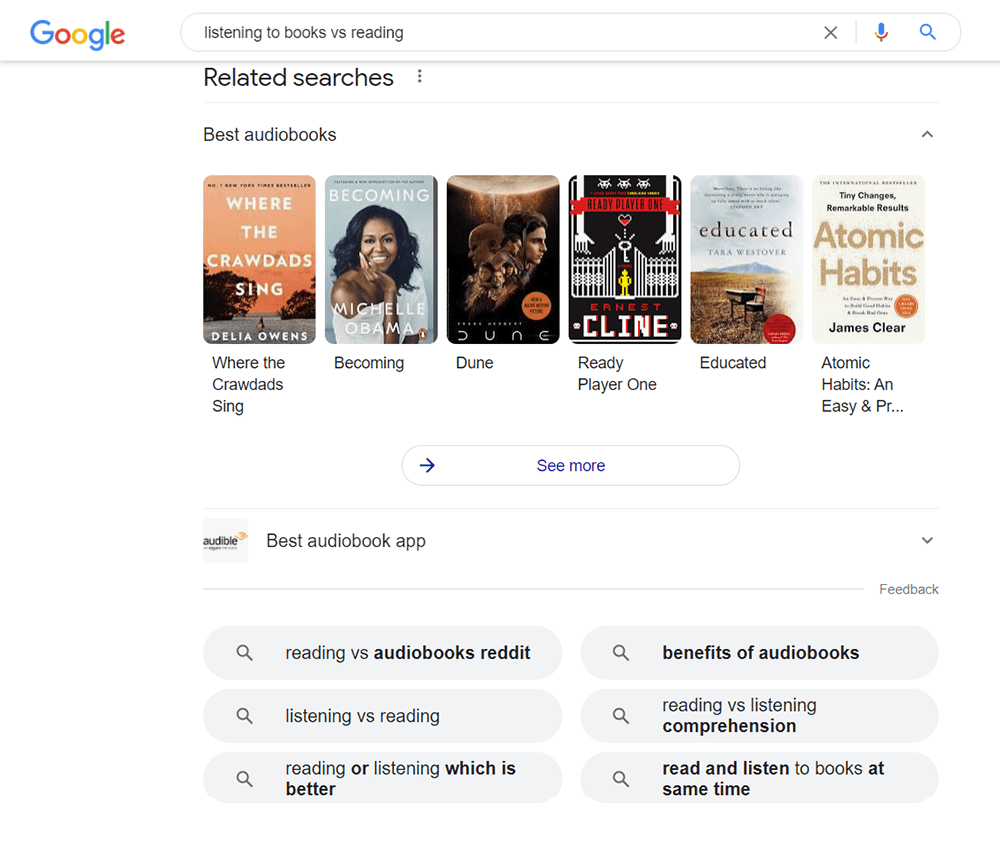Screen dimensions: 1000x854
Task: Click magnifier icon beside reading vs listening comprehension
Action: point(621,716)
